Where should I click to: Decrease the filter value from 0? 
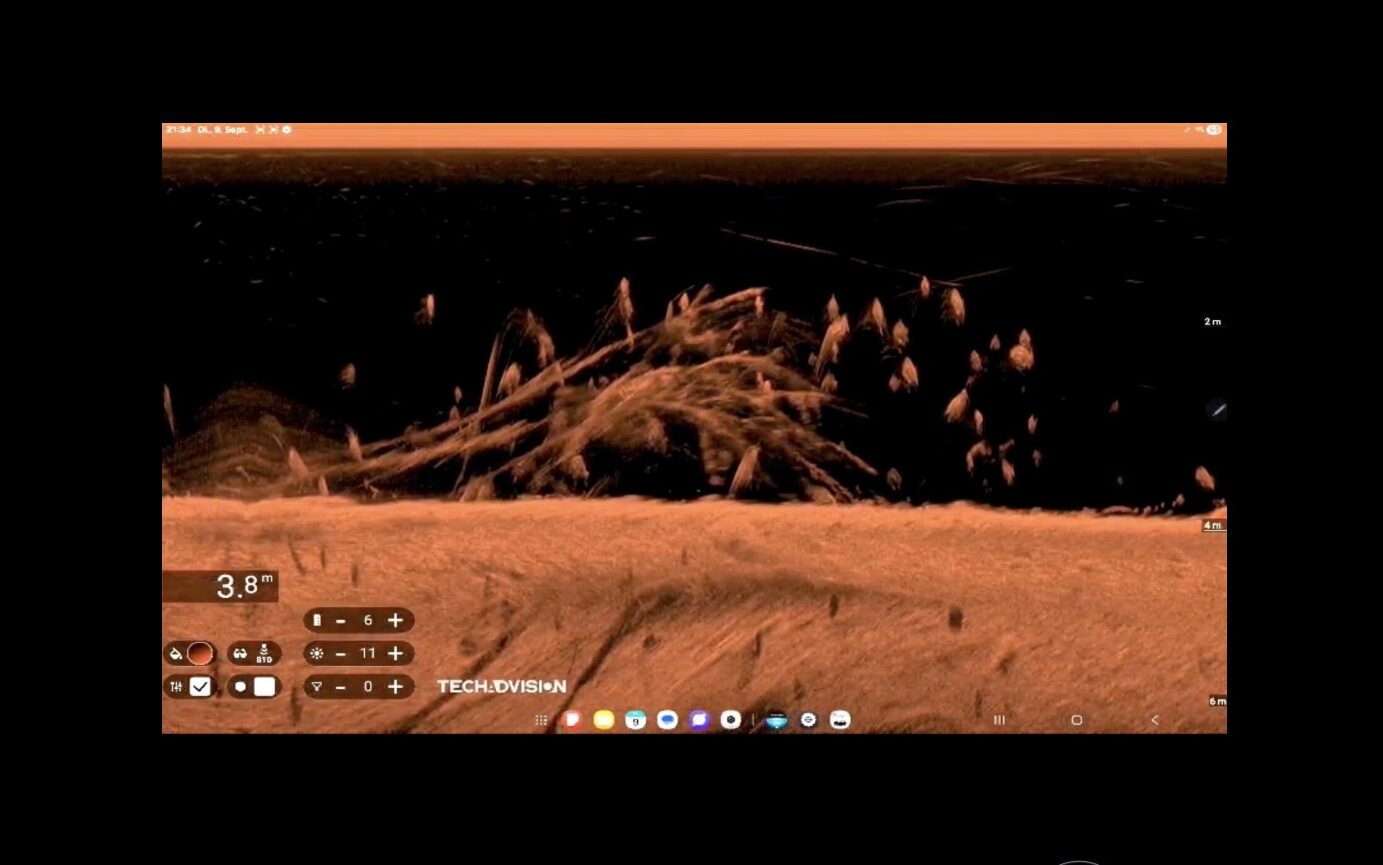341,687
